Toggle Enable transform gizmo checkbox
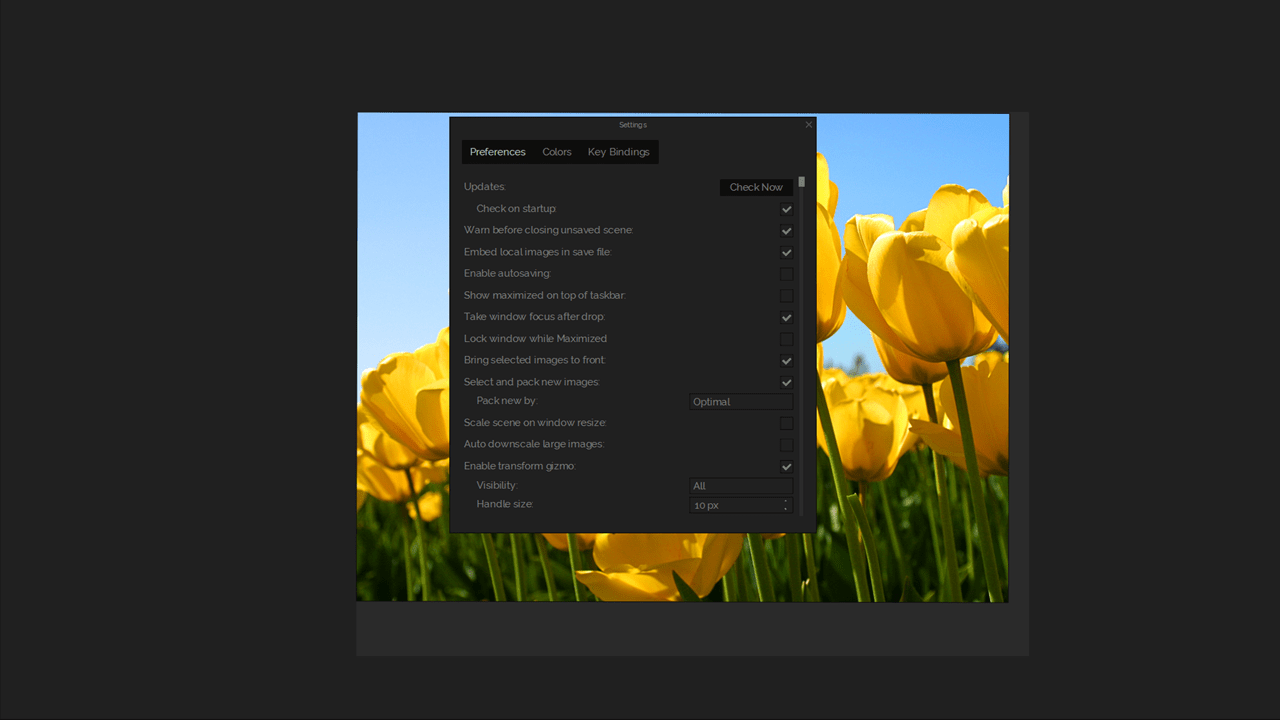Screen dimensions: 1280x720 (x=787, y=467)
